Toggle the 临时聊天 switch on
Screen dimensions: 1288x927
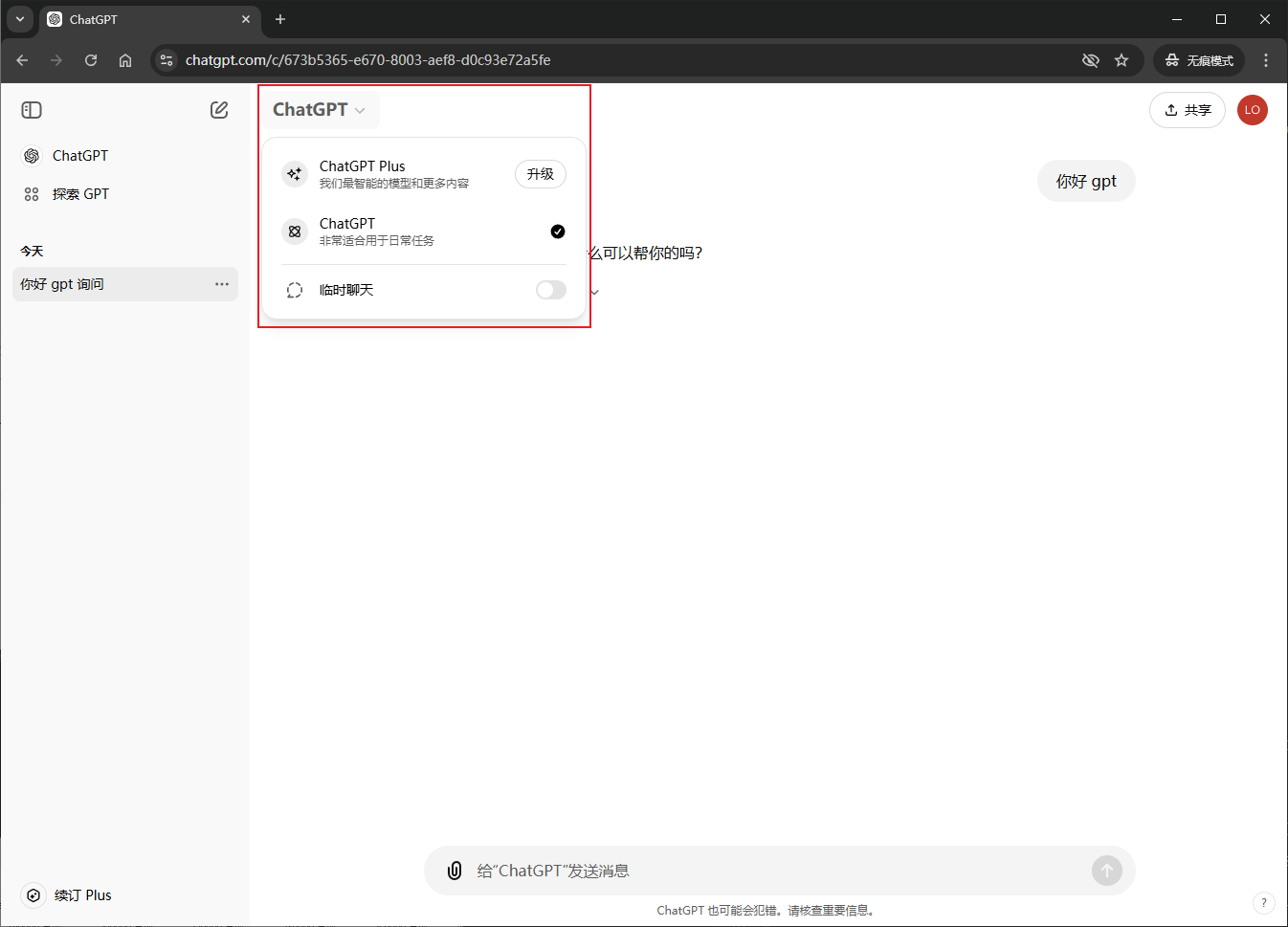[550, 290]
